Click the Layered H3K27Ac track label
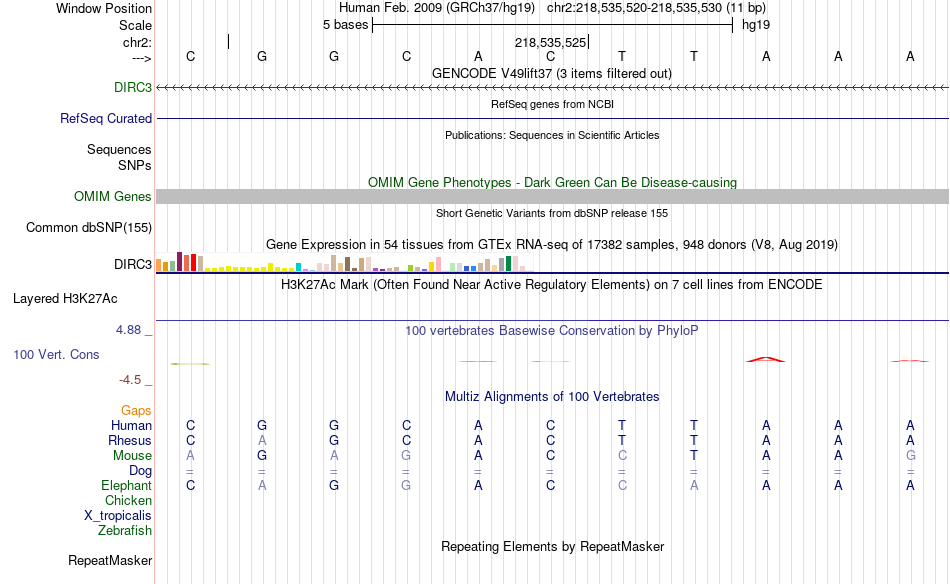 coord(65,299)
